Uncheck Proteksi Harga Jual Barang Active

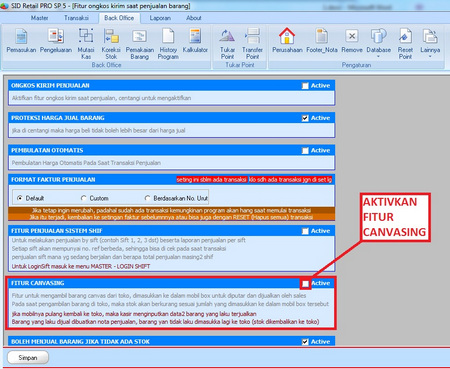[x=305, y=118]
